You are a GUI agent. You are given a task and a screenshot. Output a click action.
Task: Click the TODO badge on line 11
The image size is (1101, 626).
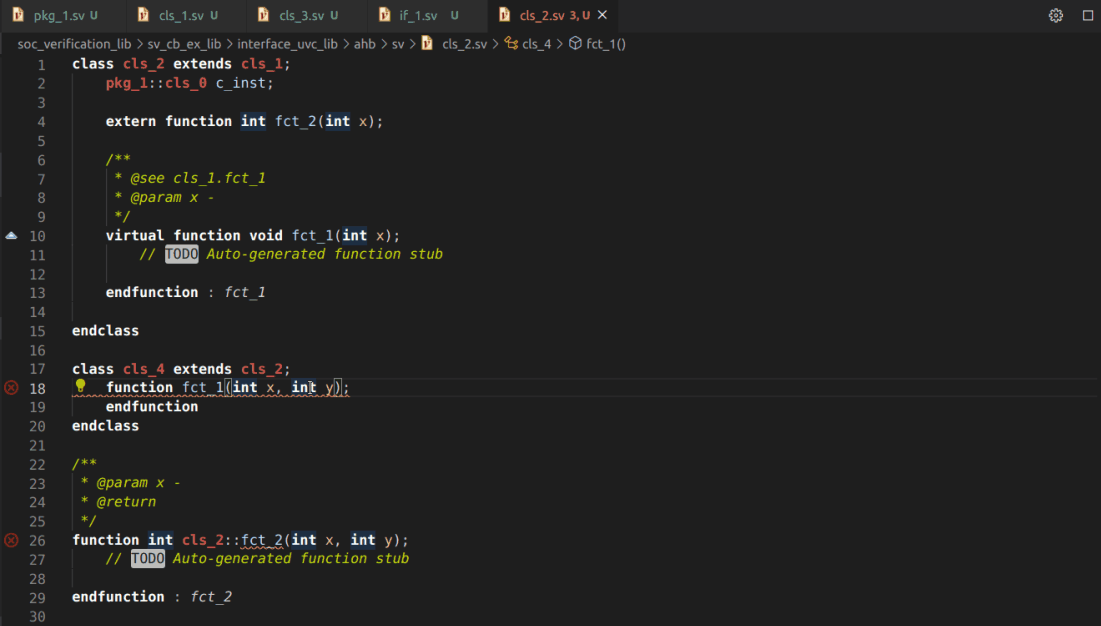coord(181,254)
